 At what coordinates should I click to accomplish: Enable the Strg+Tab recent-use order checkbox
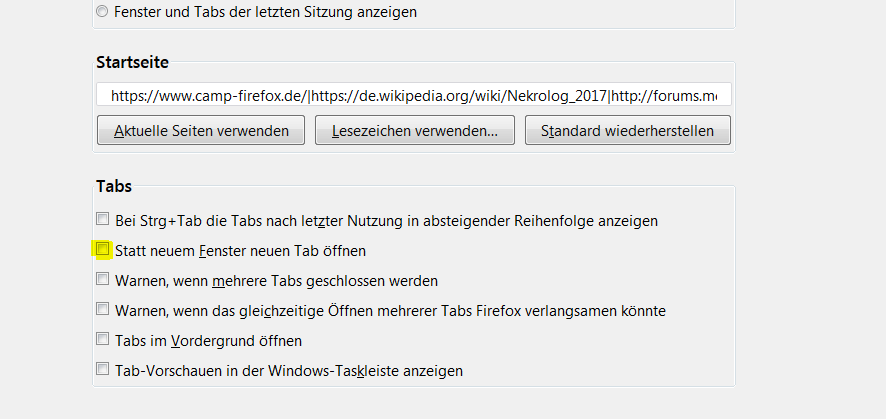[x=102, y=219]
